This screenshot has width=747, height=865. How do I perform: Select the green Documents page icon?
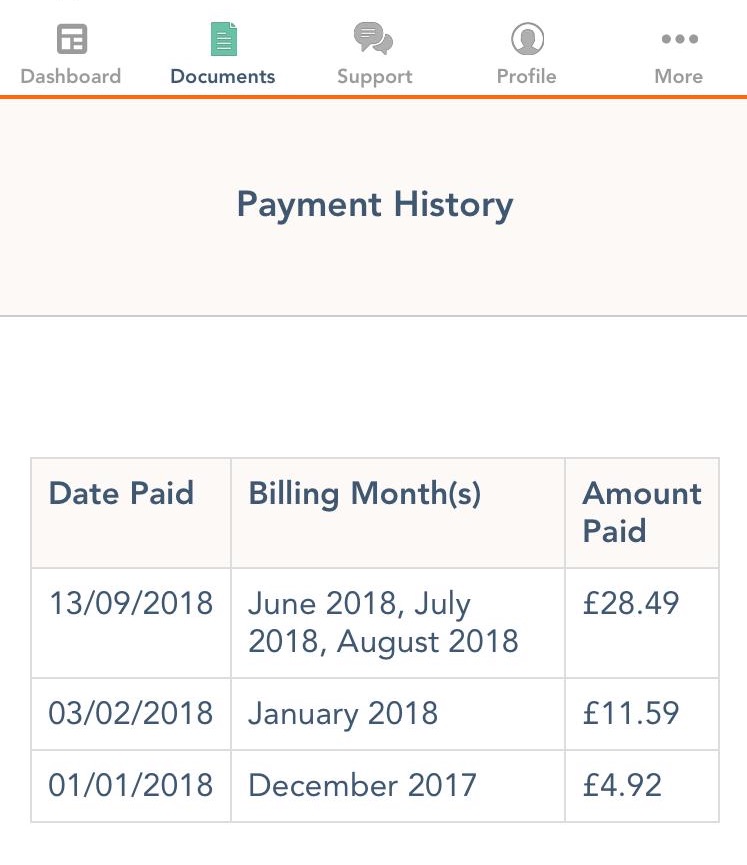click(x=224, y=39)
